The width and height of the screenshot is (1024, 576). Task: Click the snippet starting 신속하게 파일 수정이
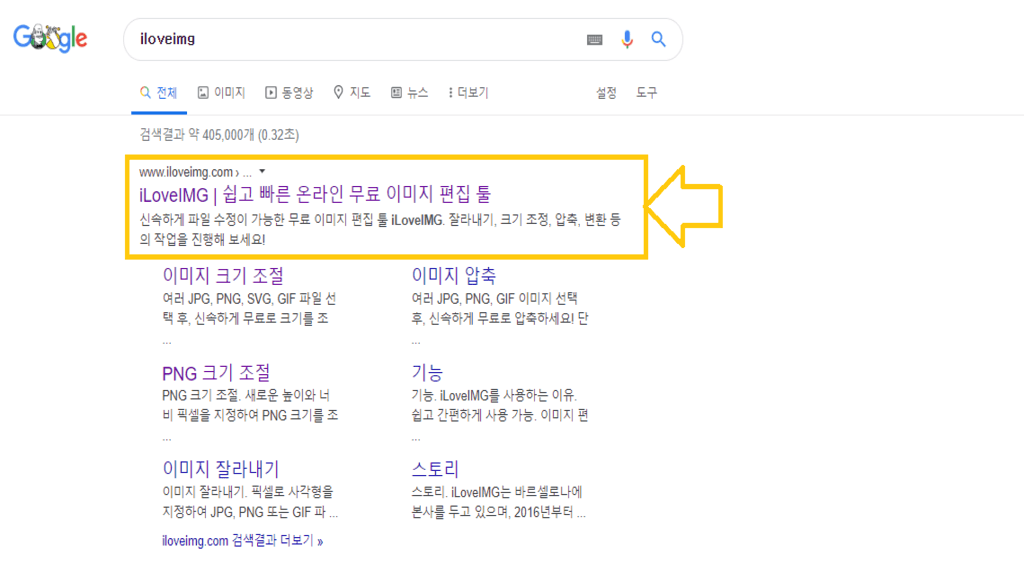(380, 229)
